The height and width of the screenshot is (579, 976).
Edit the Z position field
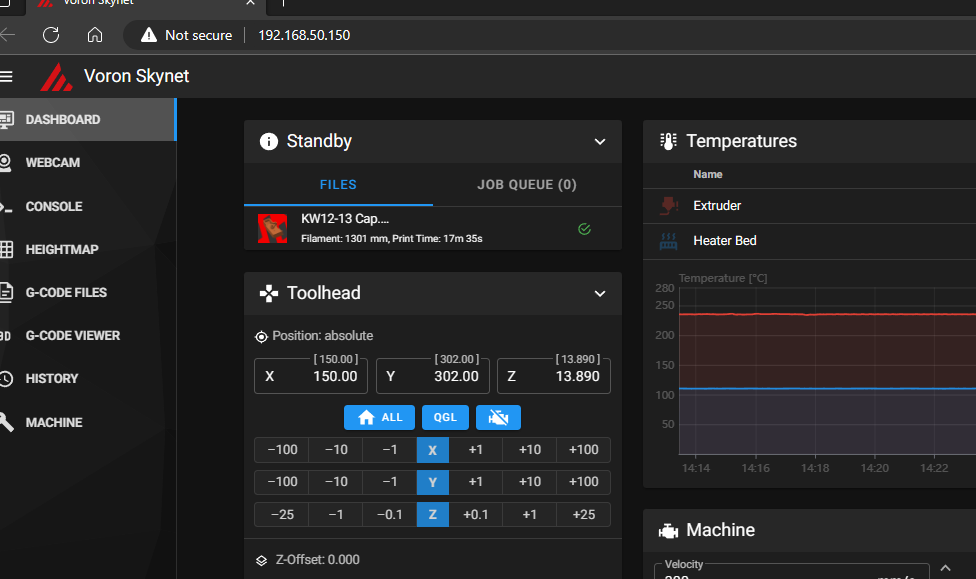pyautogui.click(x=554, y=376)
